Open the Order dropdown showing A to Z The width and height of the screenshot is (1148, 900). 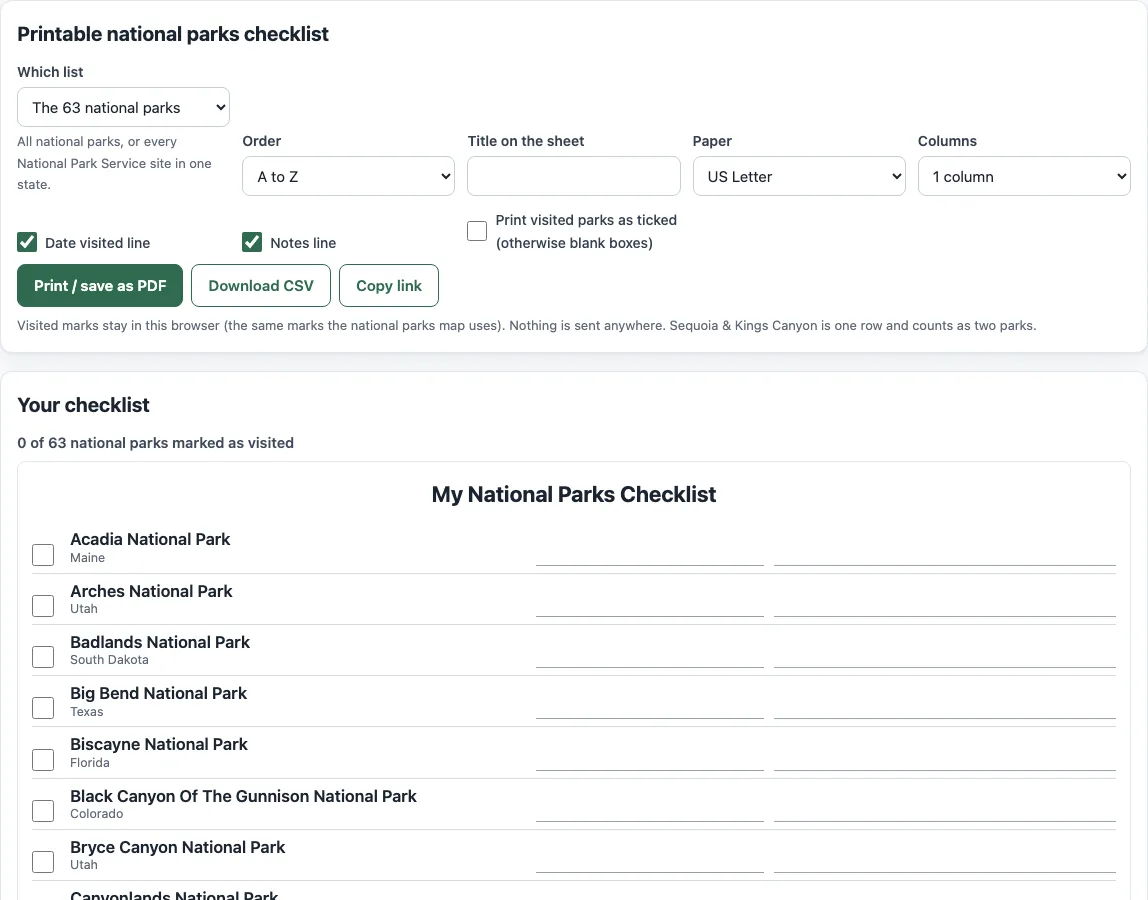[348, 176]
